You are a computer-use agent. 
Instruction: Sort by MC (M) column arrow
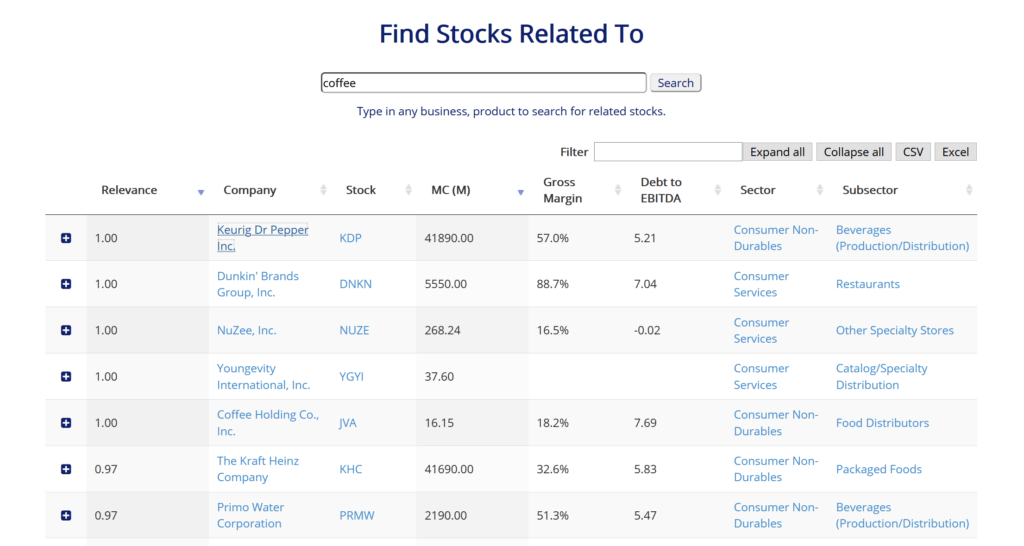(x=520, y=192)
